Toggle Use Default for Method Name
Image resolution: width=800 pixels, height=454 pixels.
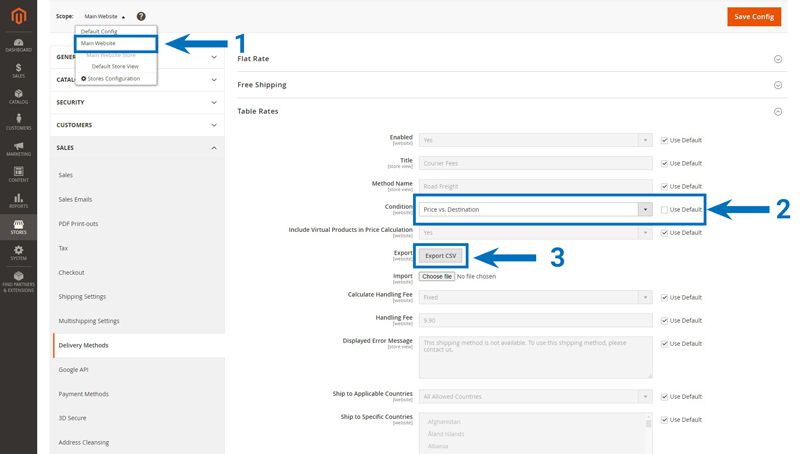[x=664, y=186]
